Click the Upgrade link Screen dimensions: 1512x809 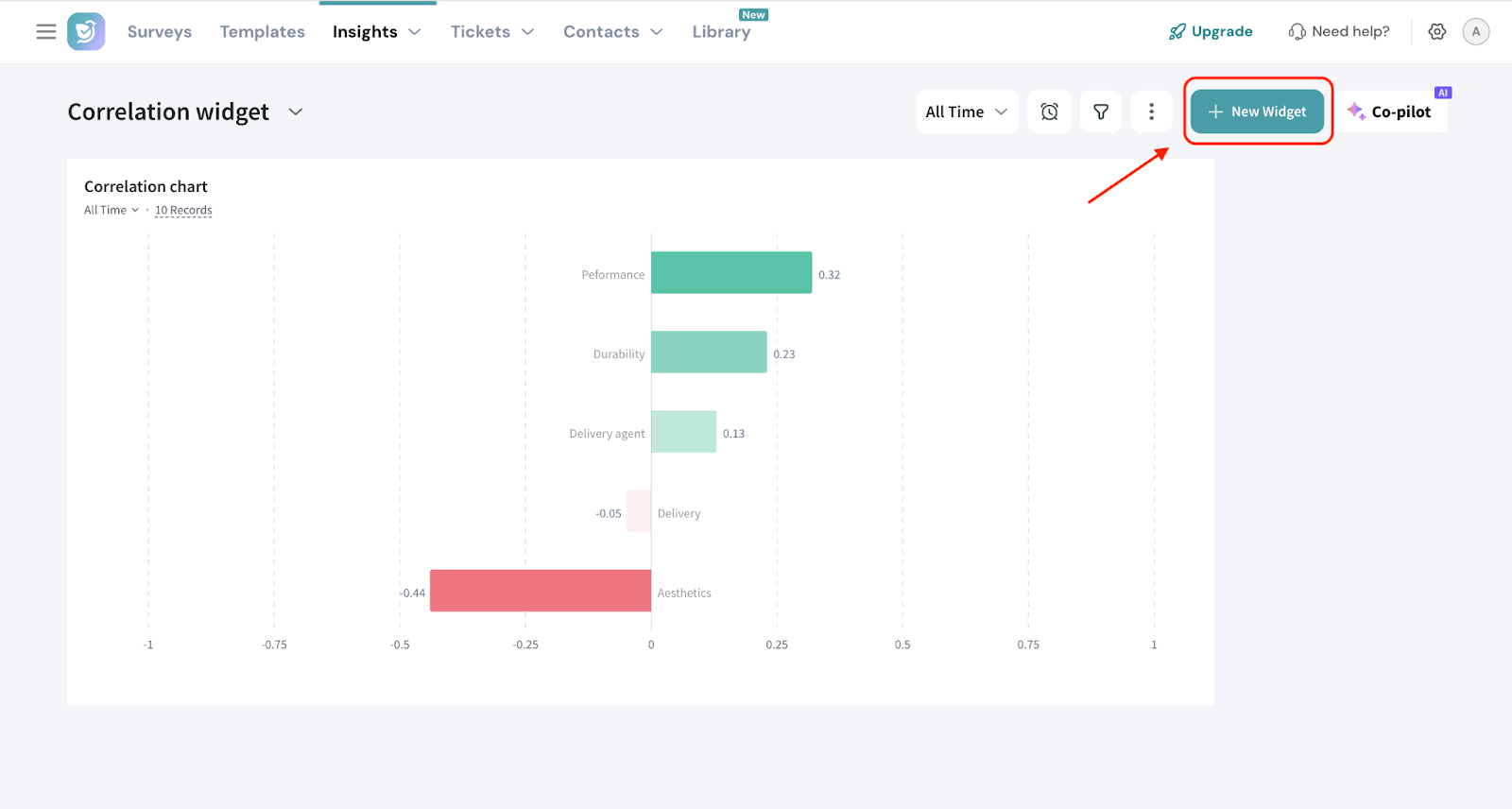pyautogui.click(x=1211, y=32)
